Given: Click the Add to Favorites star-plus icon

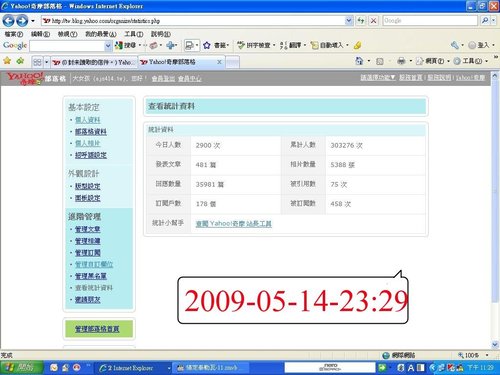Looking at the screenshot, I should 20,61.
